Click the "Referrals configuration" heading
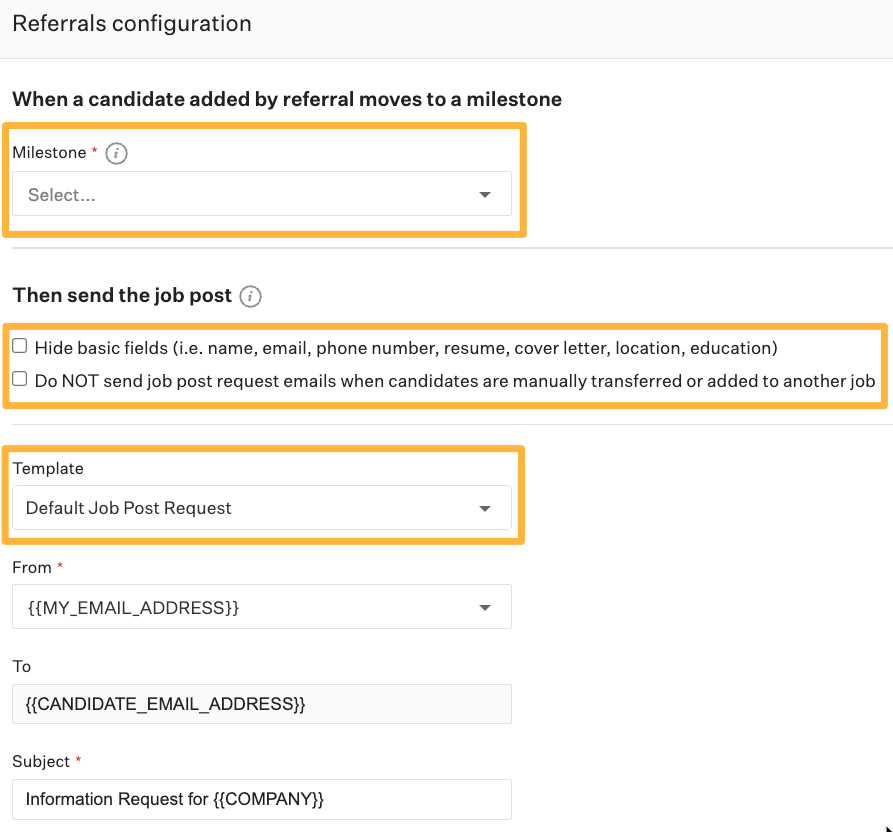 [x=132, y=23]
